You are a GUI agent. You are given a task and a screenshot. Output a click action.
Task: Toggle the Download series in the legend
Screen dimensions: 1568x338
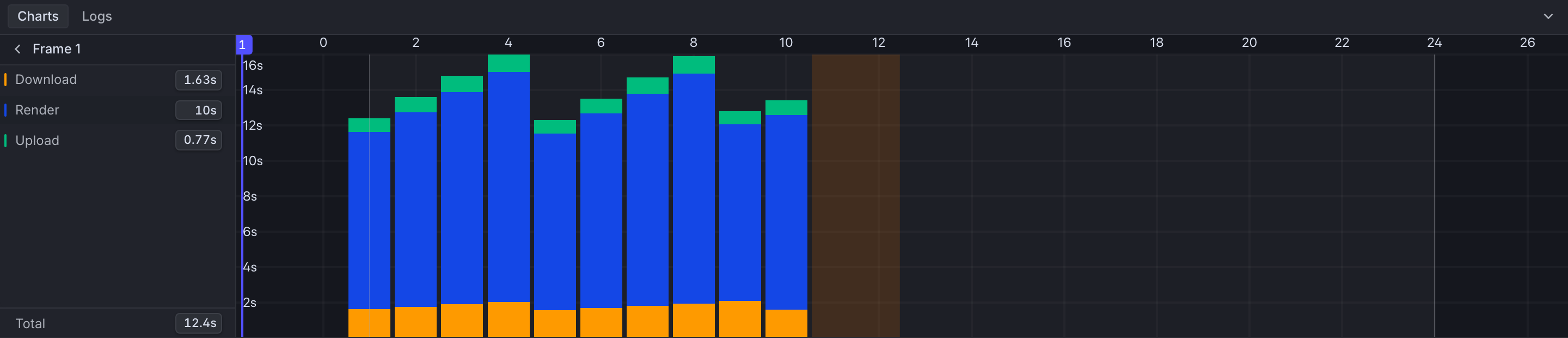(46, 80)
